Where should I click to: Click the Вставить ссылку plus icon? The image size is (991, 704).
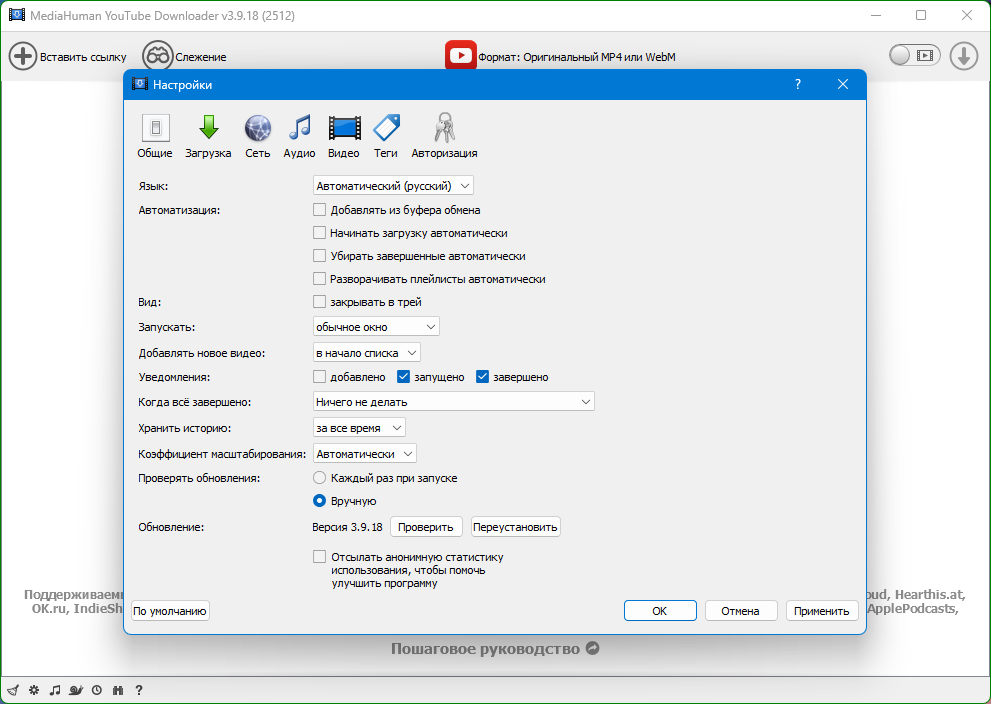click(23, 56)
